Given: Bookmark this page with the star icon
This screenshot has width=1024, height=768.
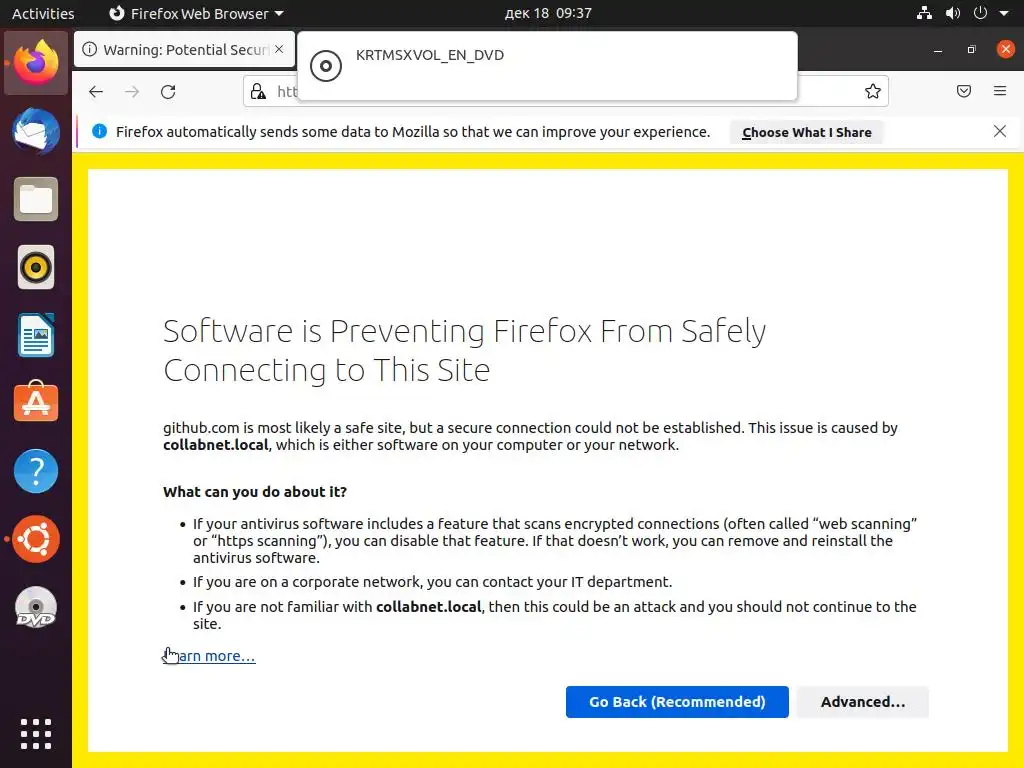Looking at the screenshot, I should (873, 92).
